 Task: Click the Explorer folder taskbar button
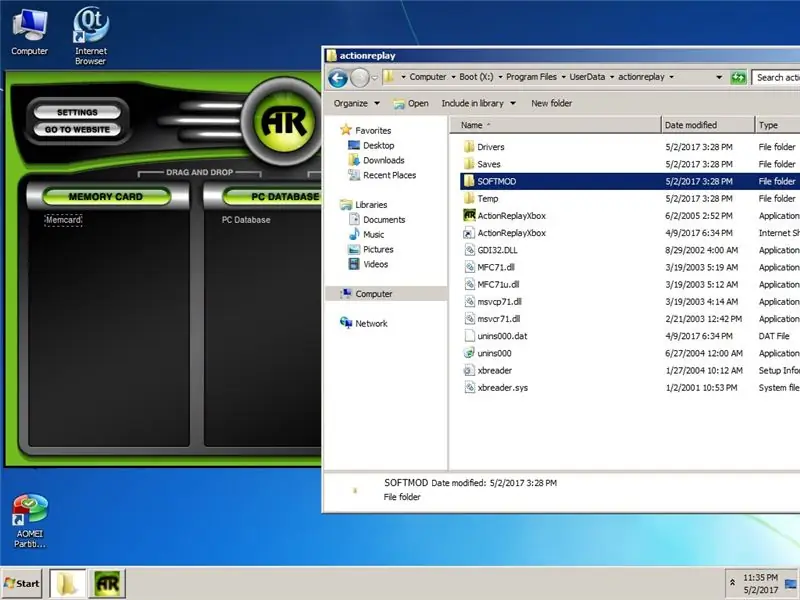coord(67,584)
